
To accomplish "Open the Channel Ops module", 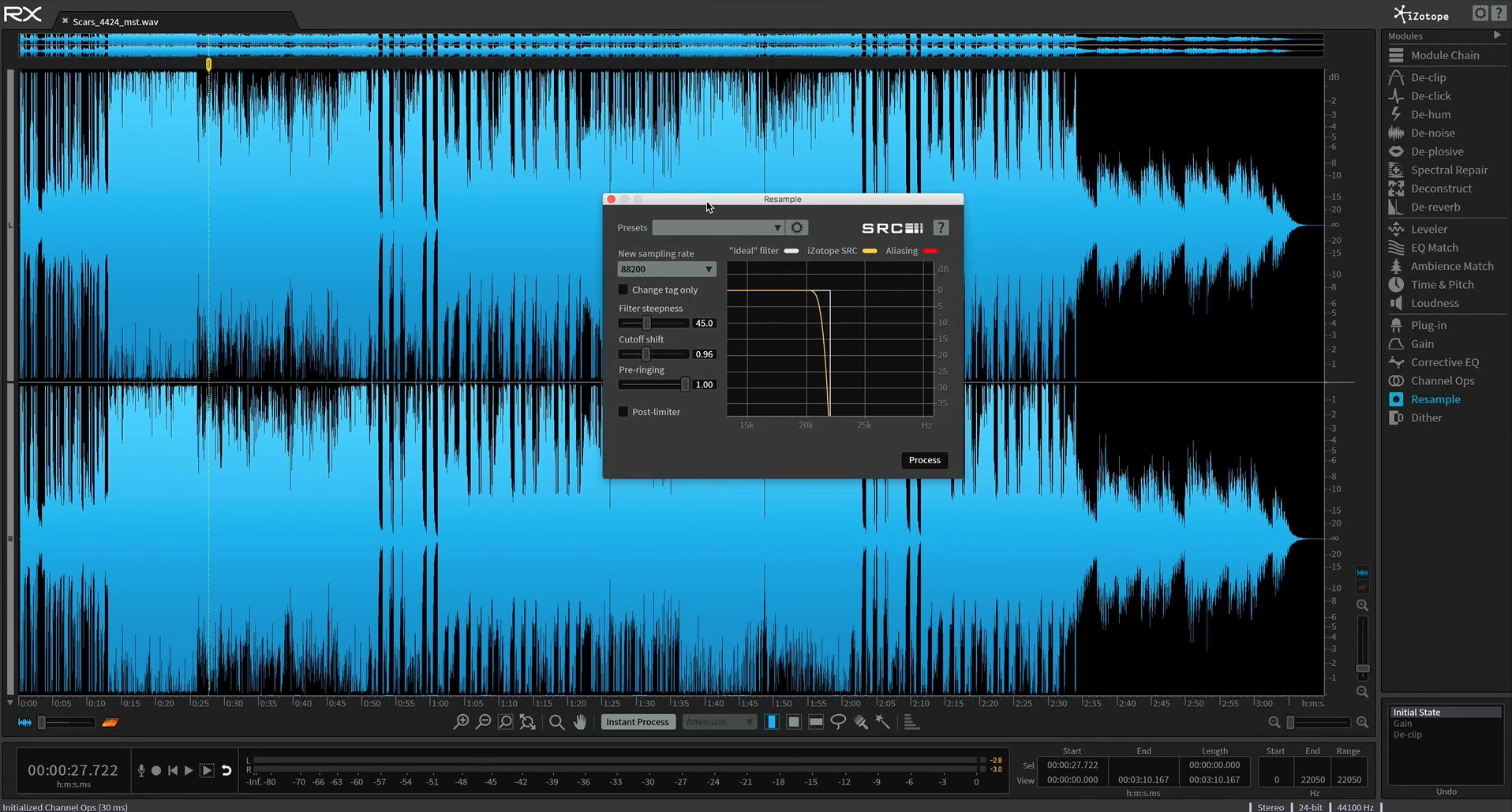I will click(1443, 381).
